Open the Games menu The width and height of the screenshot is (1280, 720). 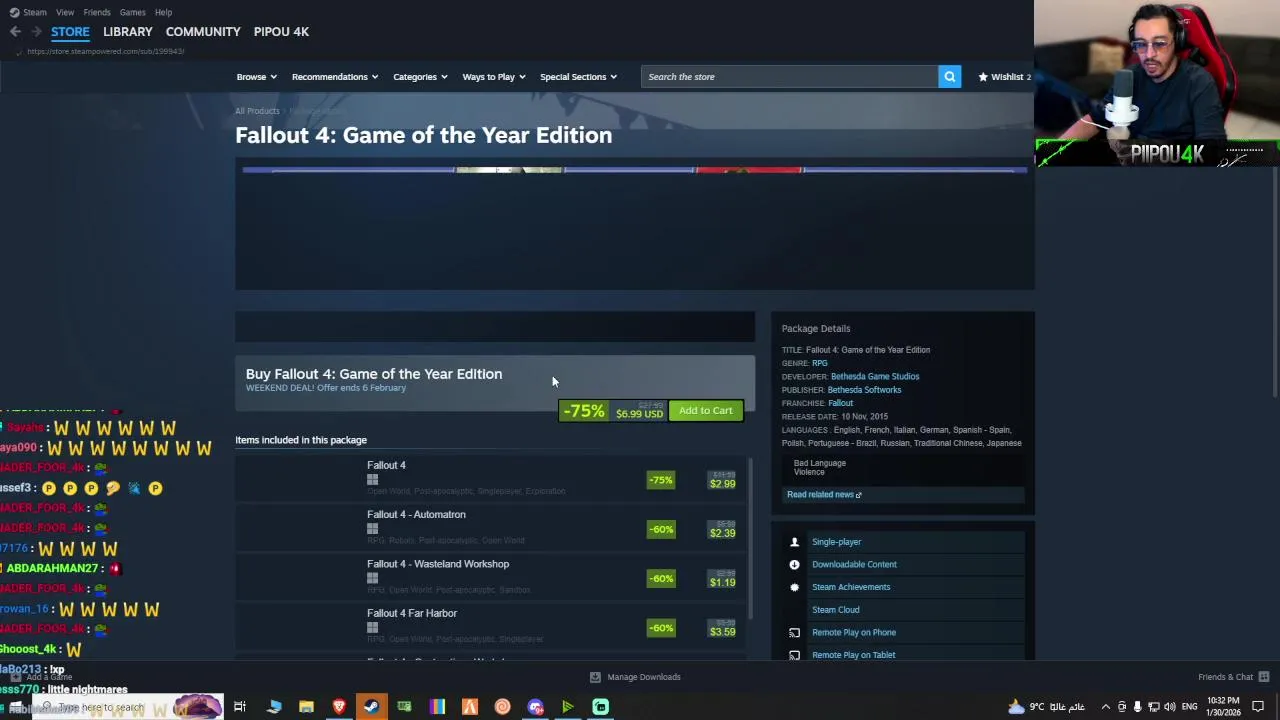pyautogui.click(x=132, y=12)
